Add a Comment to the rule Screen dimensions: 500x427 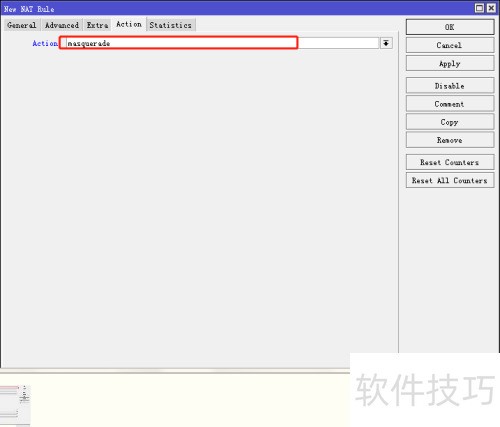coord(450,104)
